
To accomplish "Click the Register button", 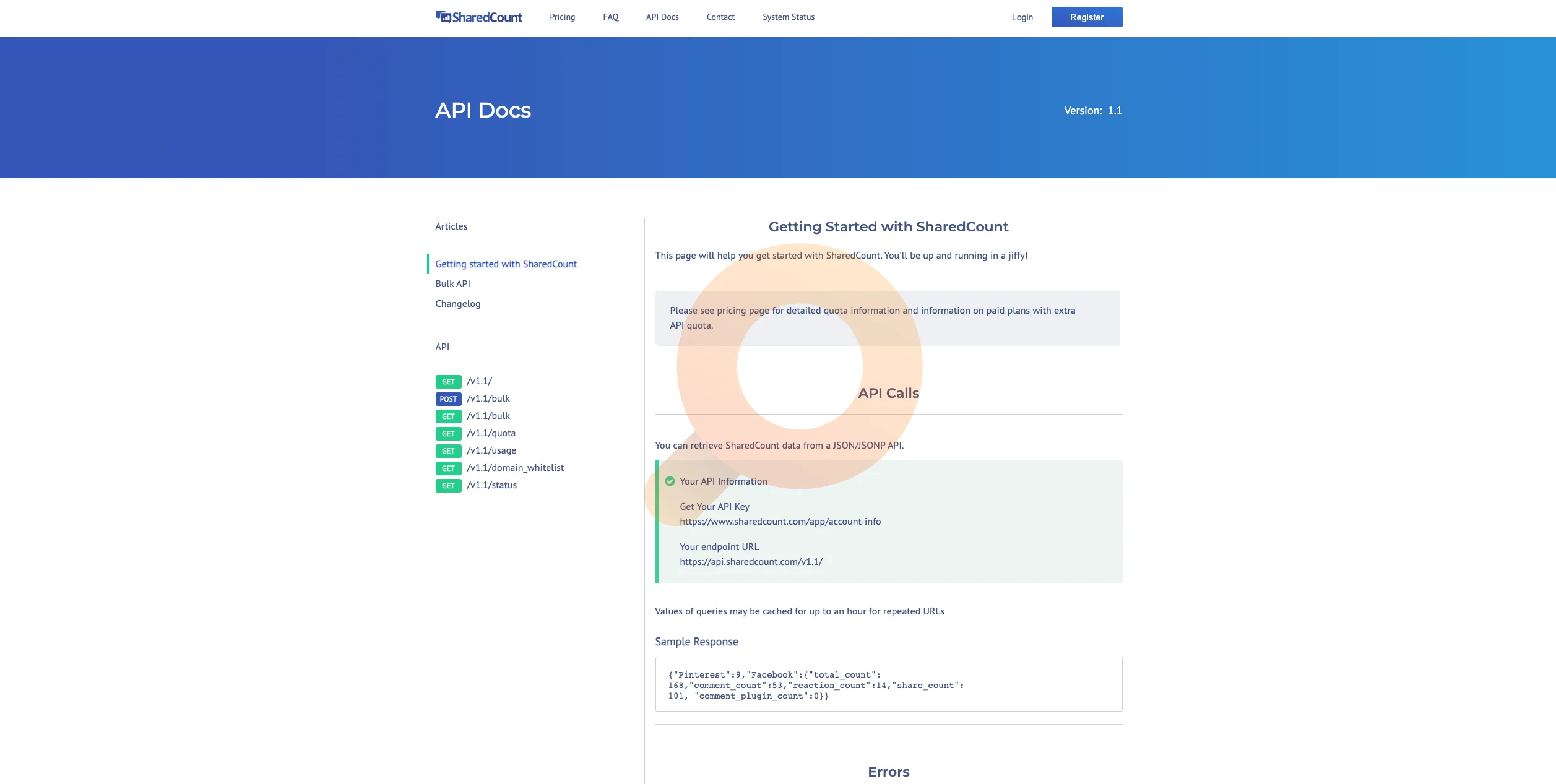I will 1086,17.
